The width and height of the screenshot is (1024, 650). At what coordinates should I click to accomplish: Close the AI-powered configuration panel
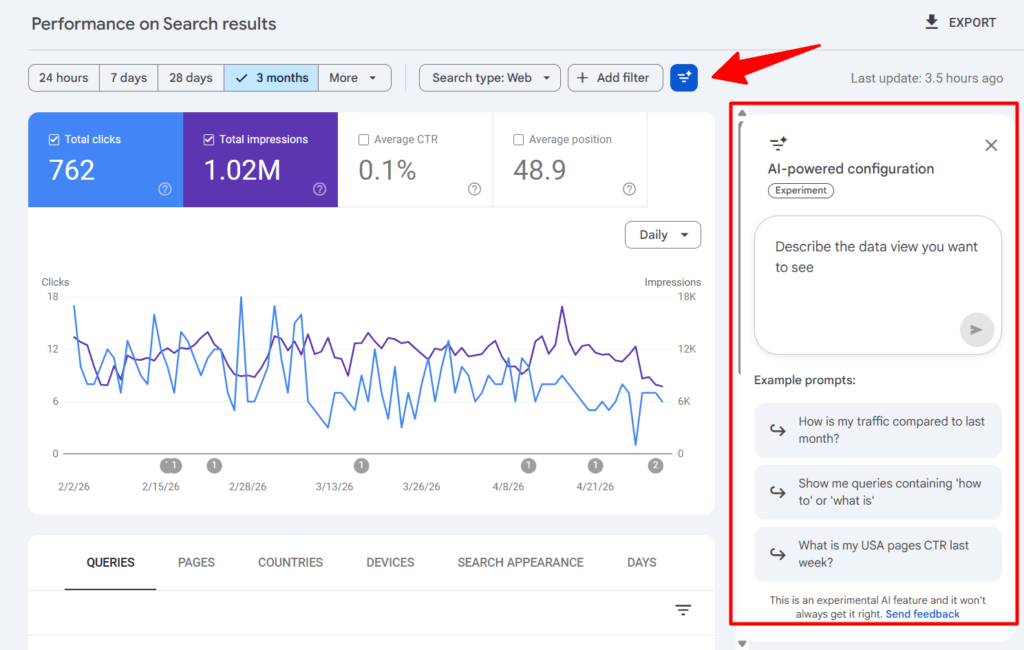[991, 145]
